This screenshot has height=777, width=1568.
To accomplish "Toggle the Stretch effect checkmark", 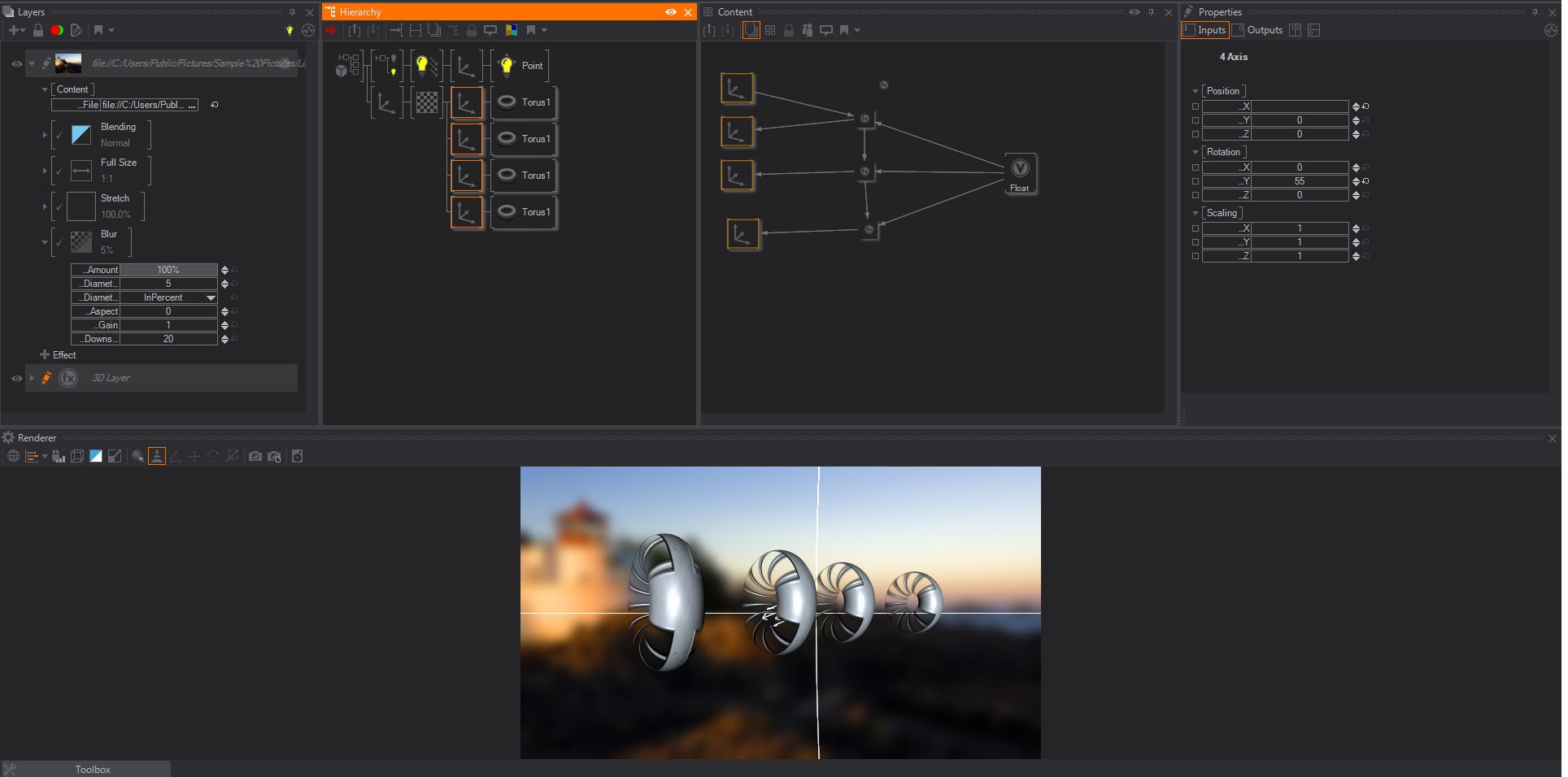I will (59, 206).
